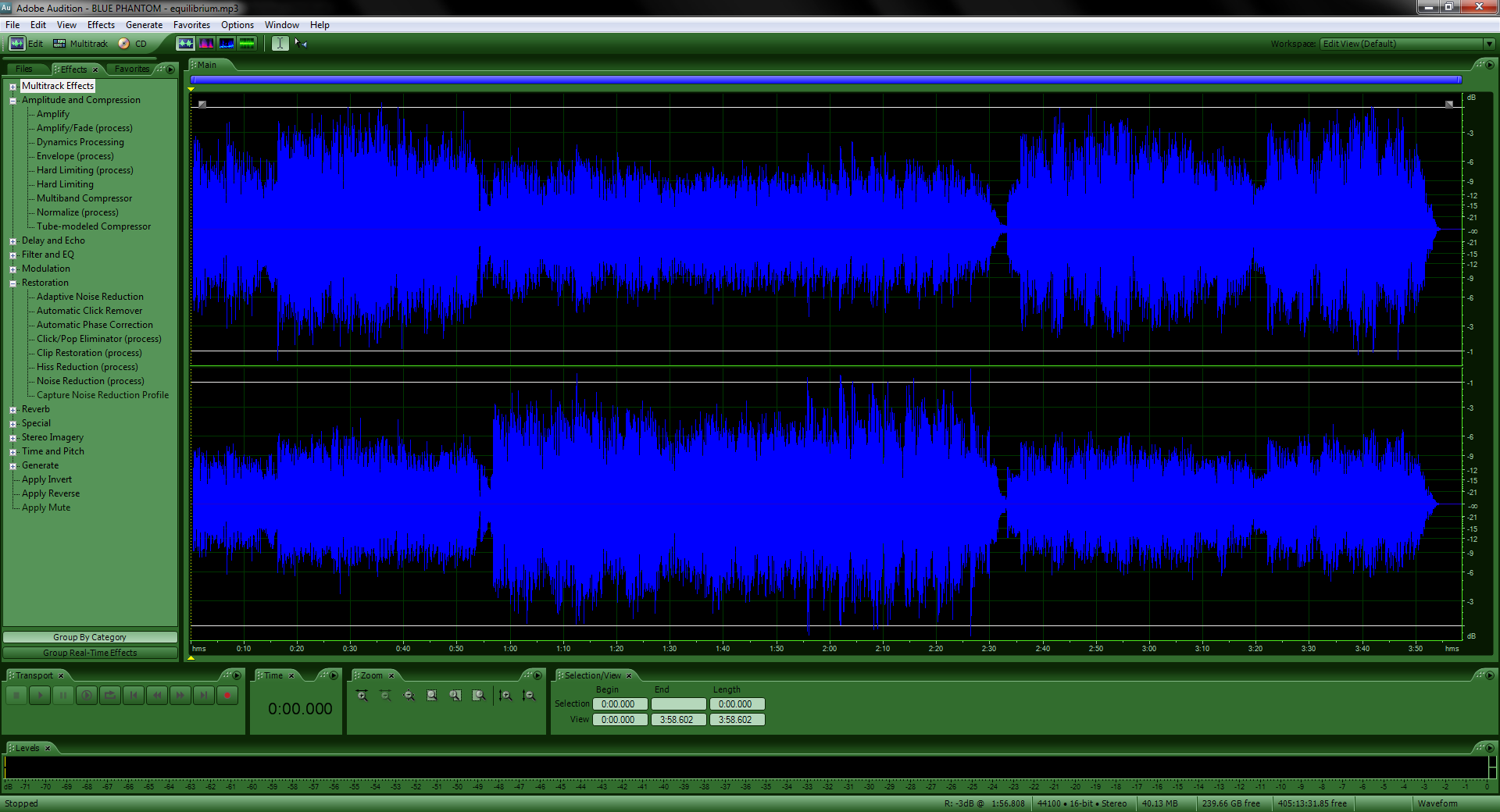Click Zoom Out Full Both Axes icon
The image size is (1500, 812).
tap(409, 695)
